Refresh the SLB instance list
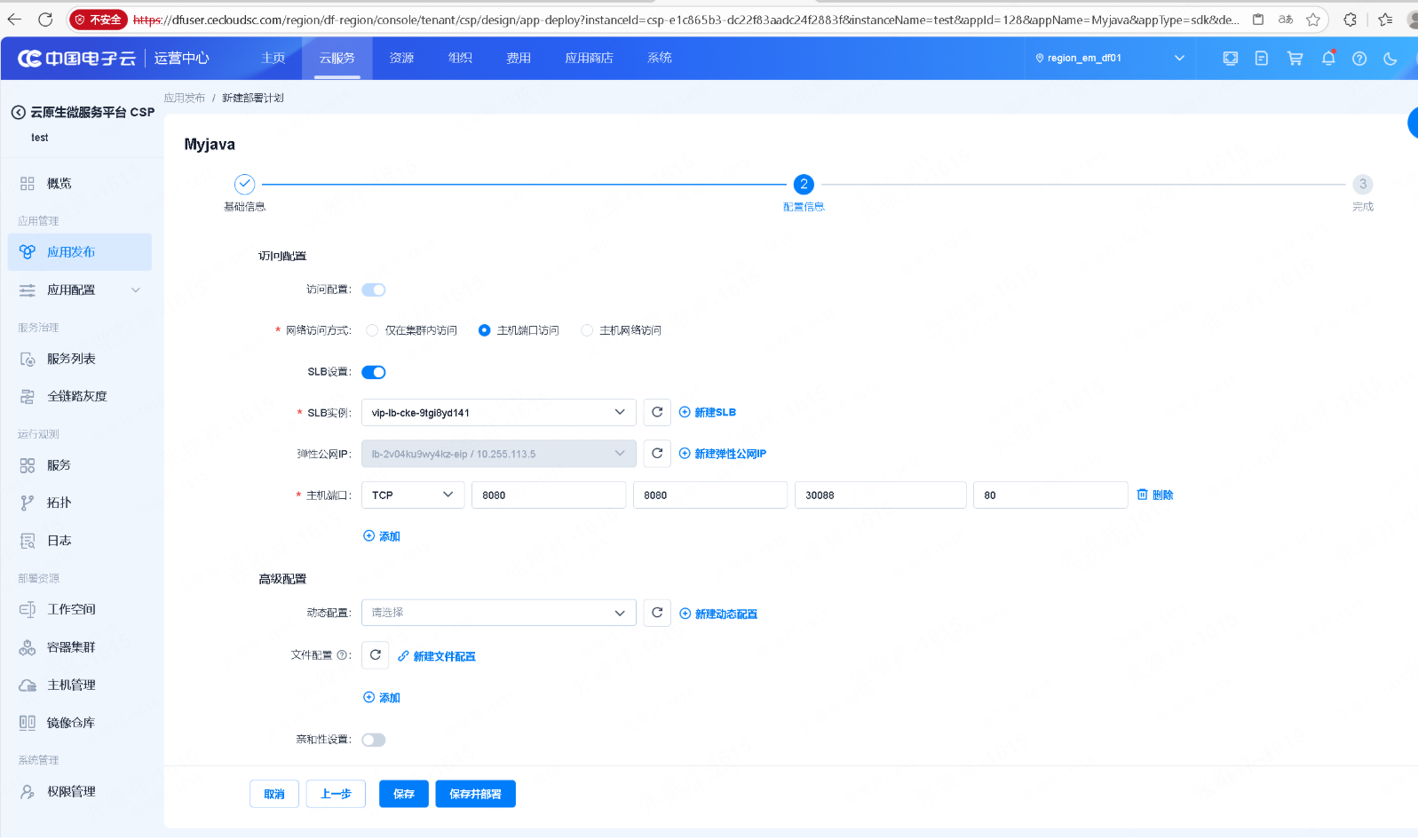 click(x=657, y=412)
